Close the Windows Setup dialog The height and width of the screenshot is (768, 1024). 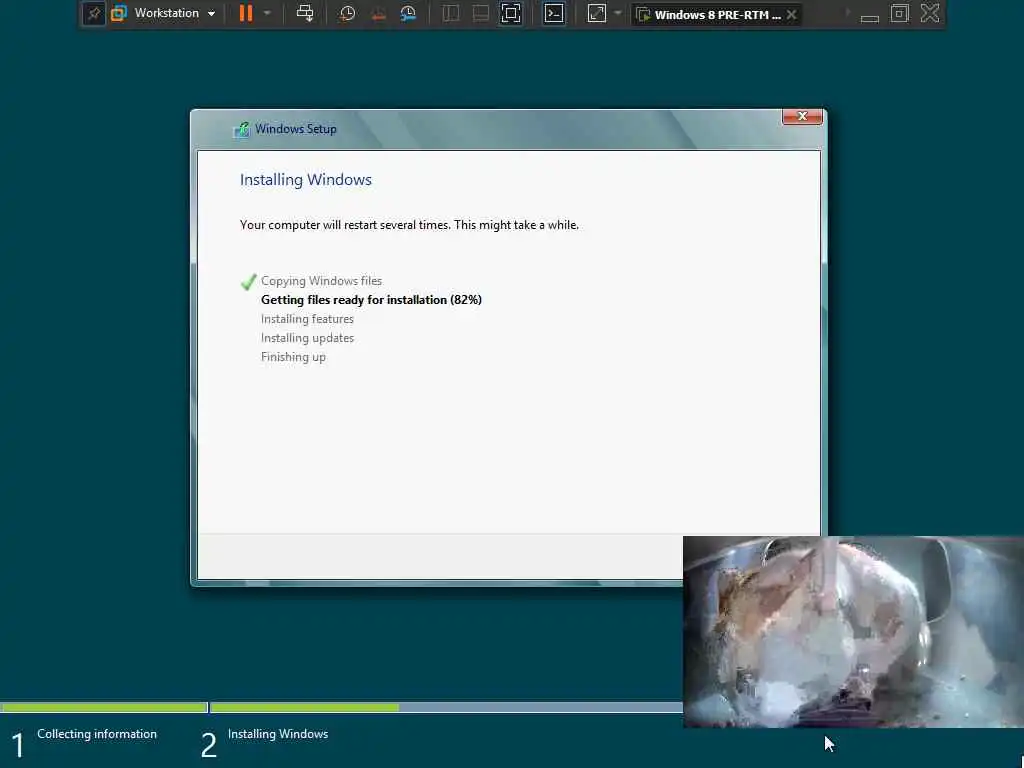pos(803,116)
